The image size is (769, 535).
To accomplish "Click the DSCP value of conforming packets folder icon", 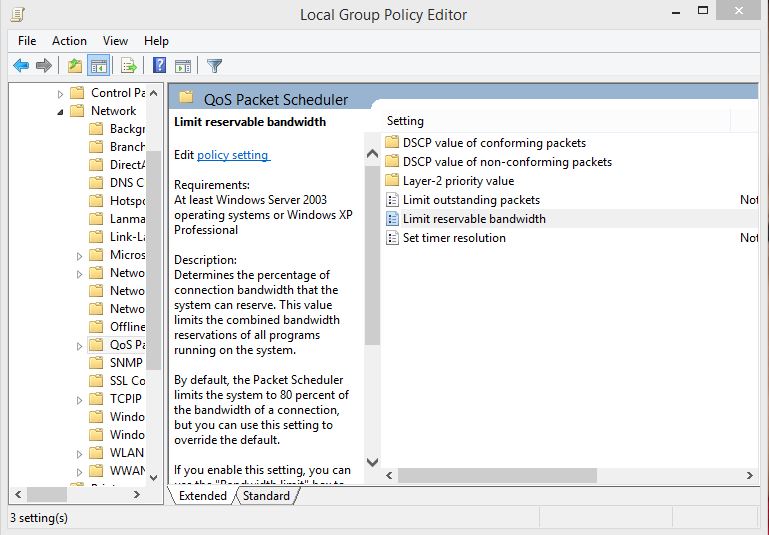I will click(x=392, y=143).
